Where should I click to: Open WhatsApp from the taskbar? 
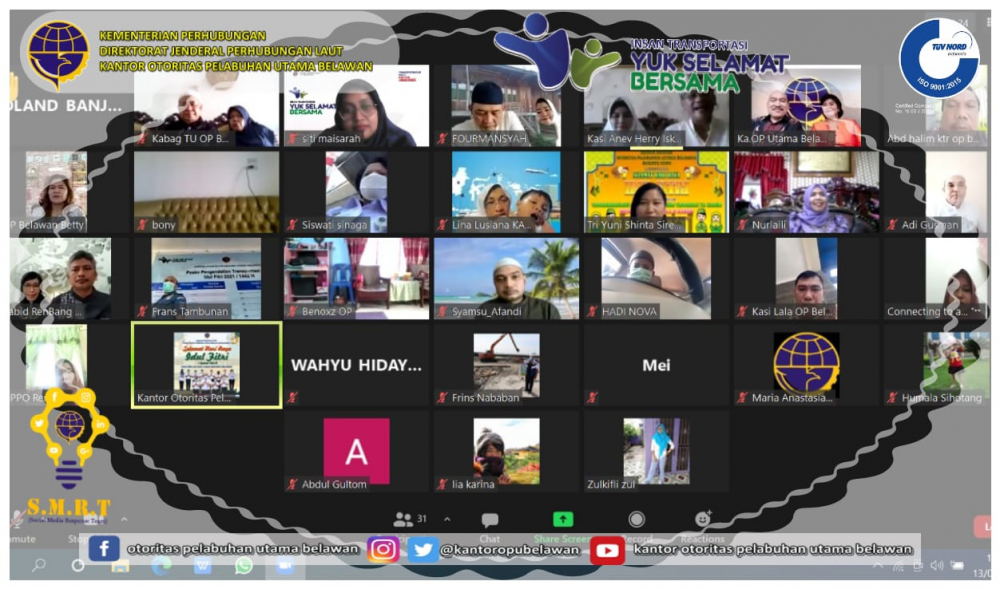coord(244,565)
